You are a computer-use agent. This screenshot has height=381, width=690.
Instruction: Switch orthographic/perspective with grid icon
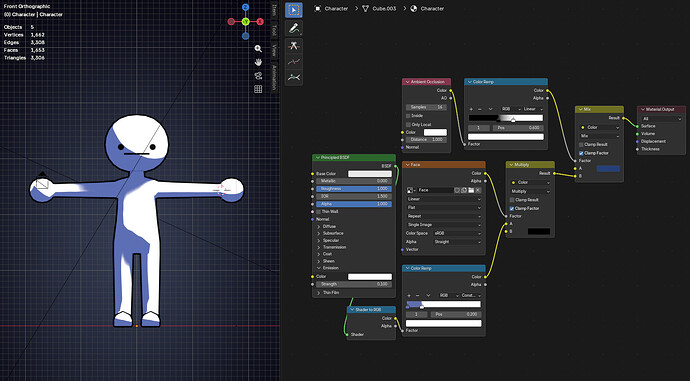[x=258, y=89]
